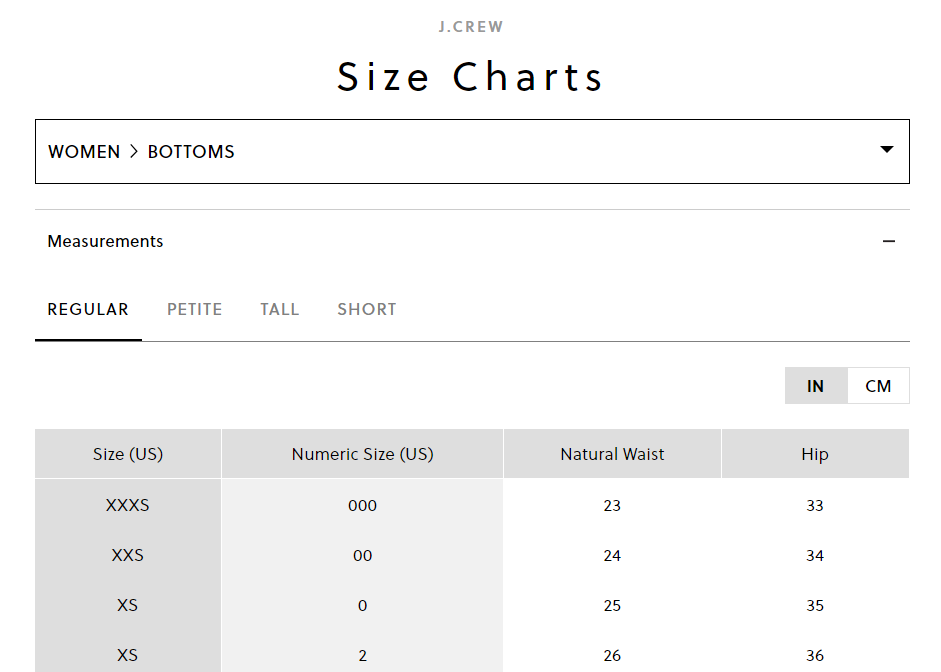Click the Size (US) column header
This screenshot has height=672, width=941.
128,454
